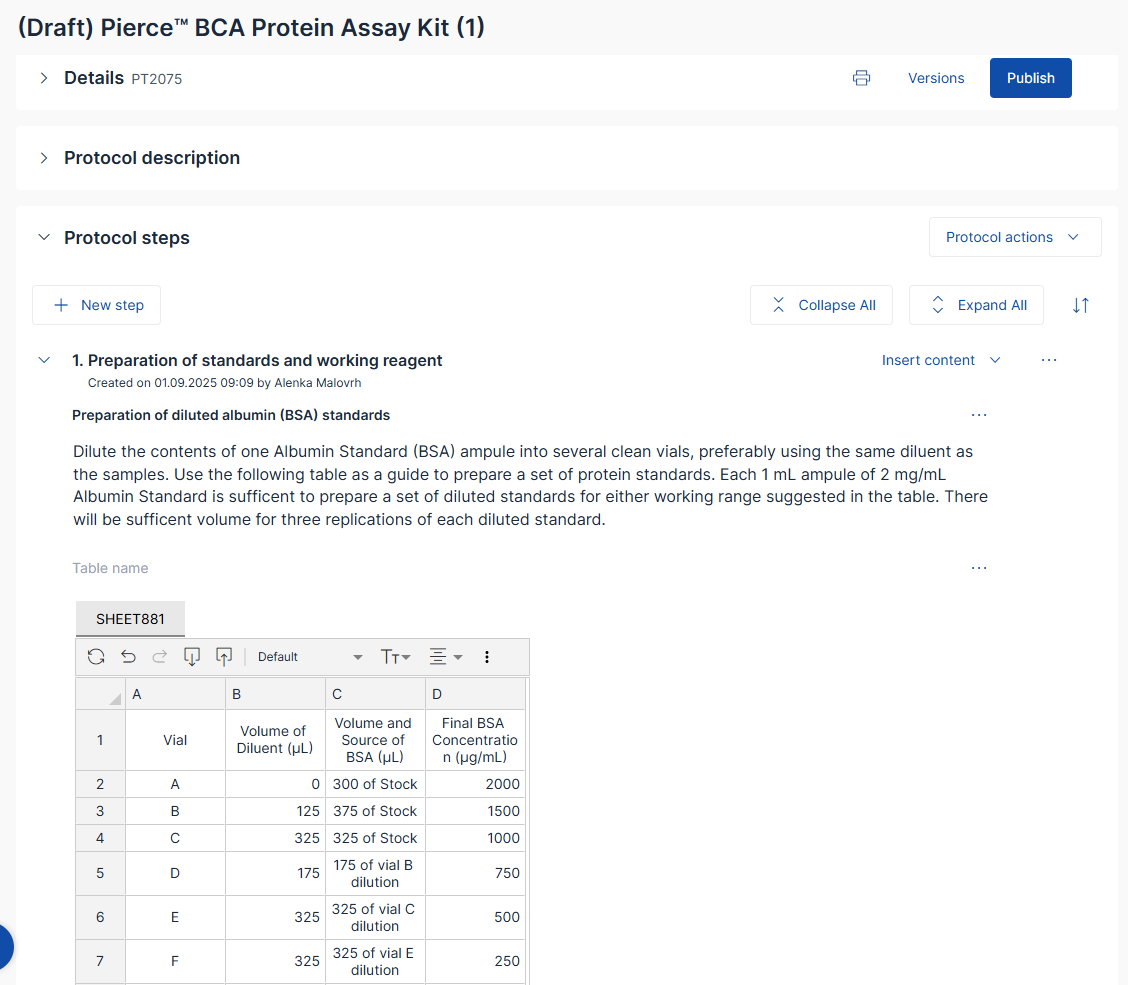Open the Protocol actions dropdown
The height and width of the screenshot is (985, 1128).
pos(1014,237)
